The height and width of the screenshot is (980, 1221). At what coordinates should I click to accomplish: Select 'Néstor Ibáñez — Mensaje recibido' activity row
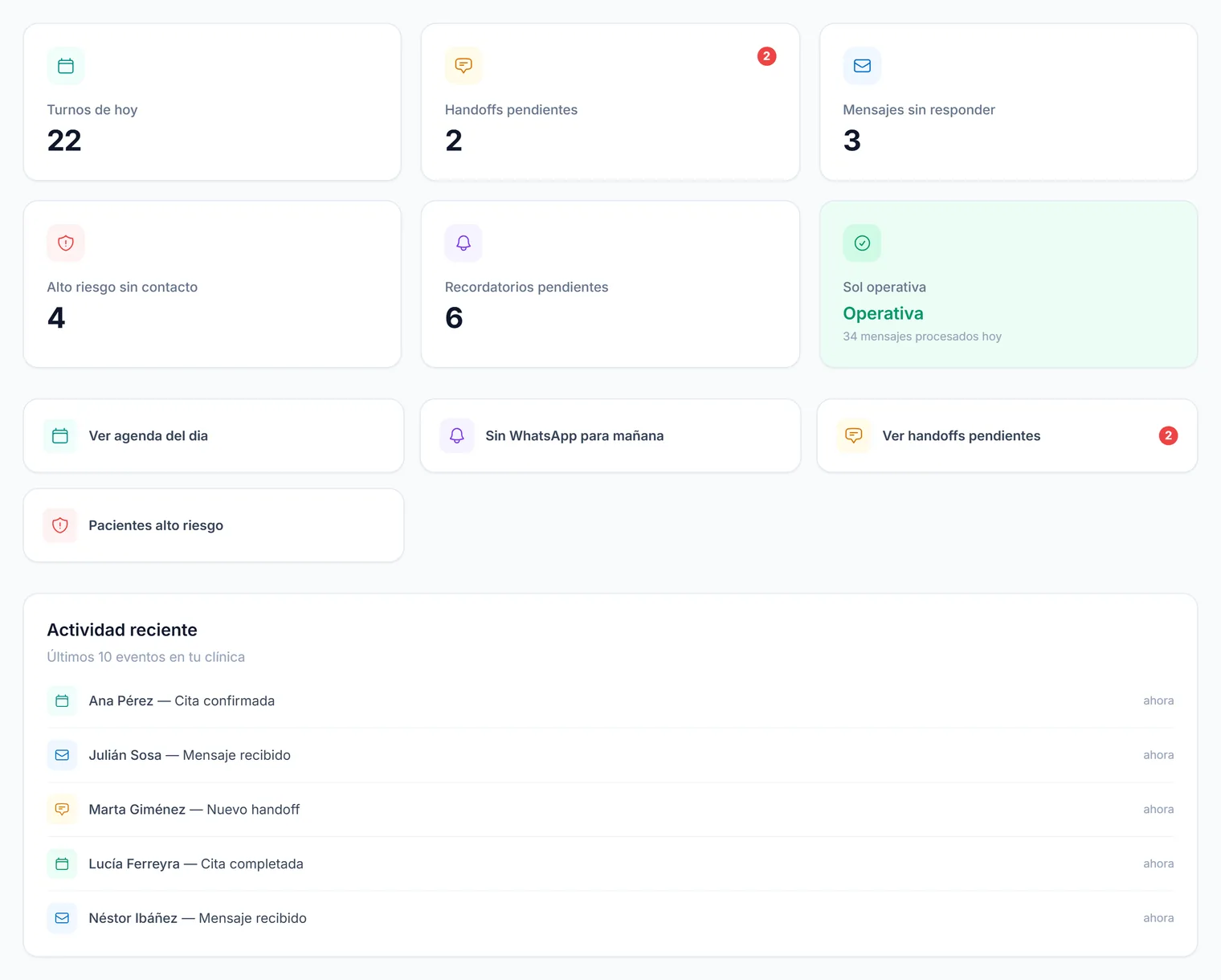pyautogui.click(x=610, y=918)
